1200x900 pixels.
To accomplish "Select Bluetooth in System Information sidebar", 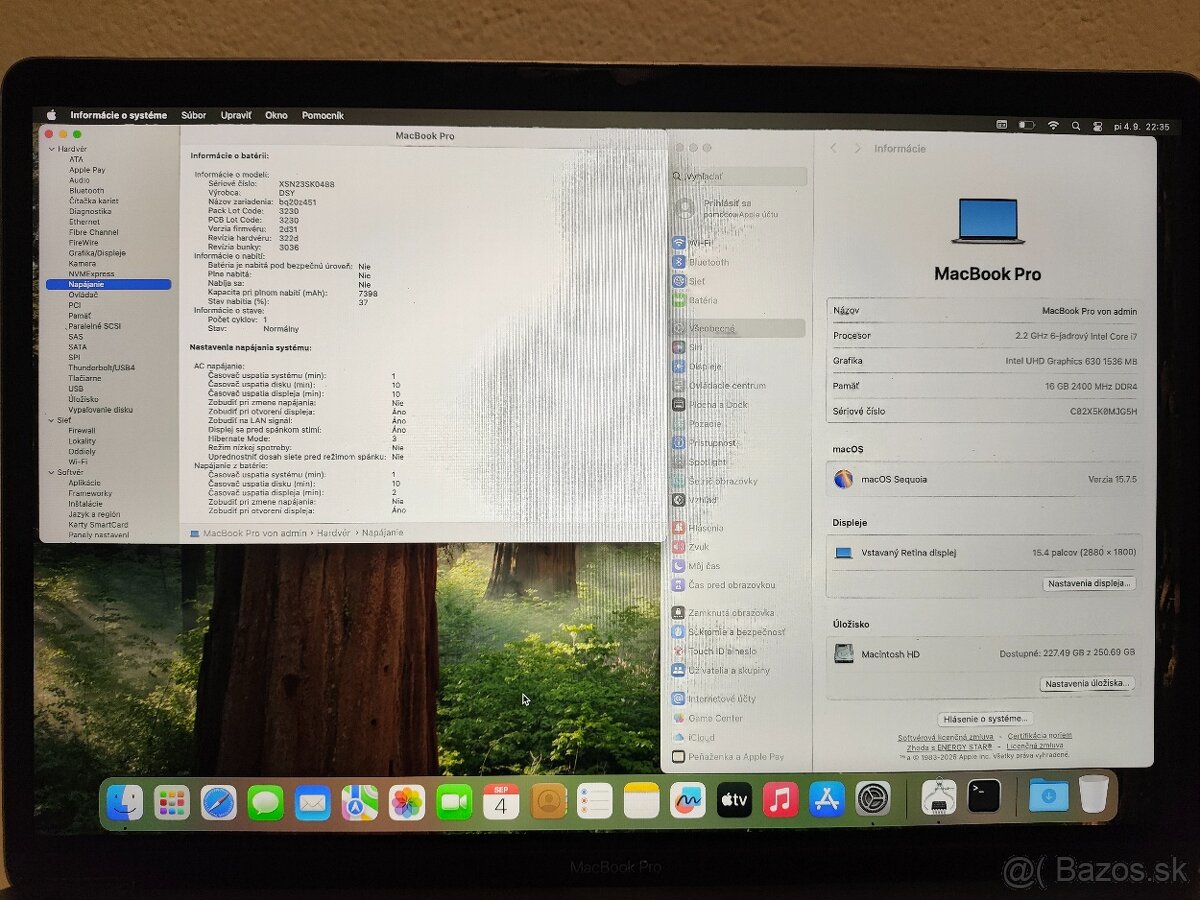I will 87,190.
